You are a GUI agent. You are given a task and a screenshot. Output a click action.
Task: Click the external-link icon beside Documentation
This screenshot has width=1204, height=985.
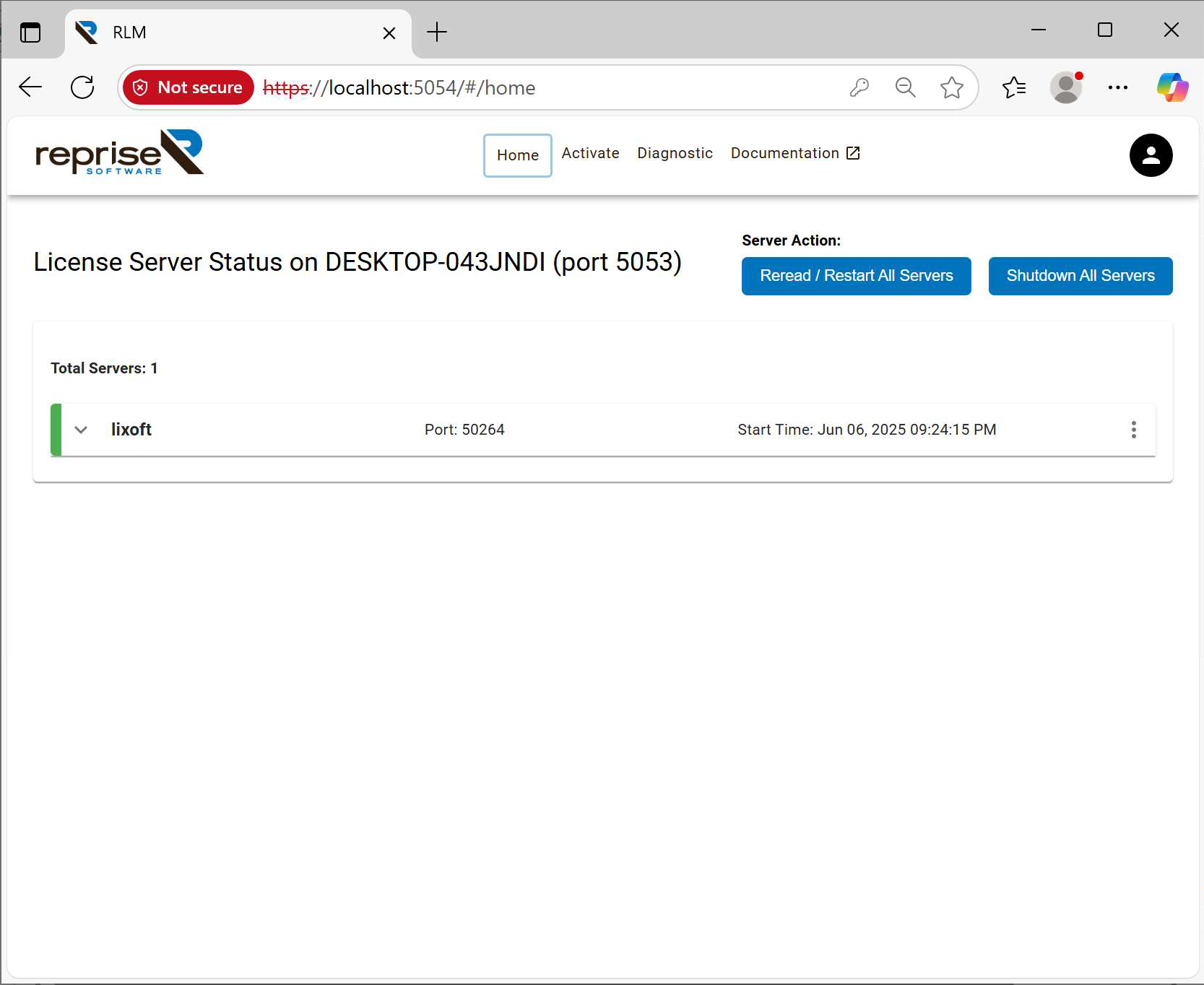[853, 153]
